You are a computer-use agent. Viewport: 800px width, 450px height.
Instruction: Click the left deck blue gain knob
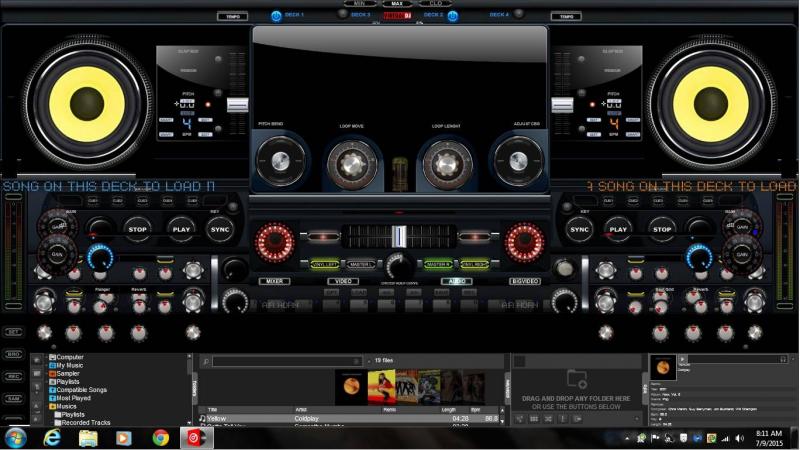tap(99, 258)
